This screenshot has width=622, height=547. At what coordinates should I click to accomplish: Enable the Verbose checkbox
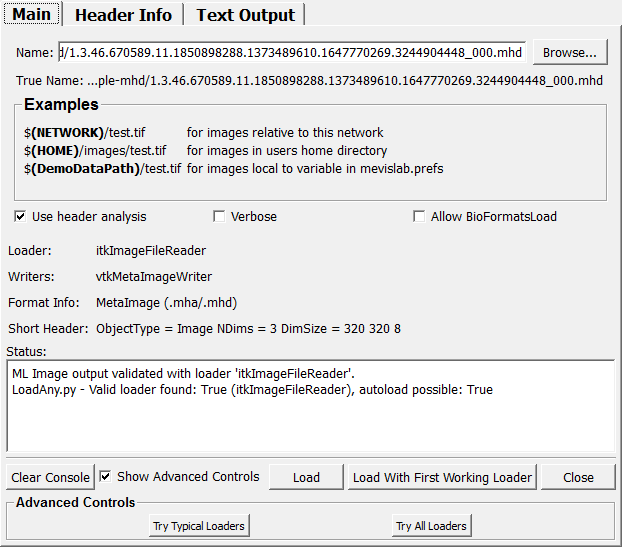tap(220, 217)
